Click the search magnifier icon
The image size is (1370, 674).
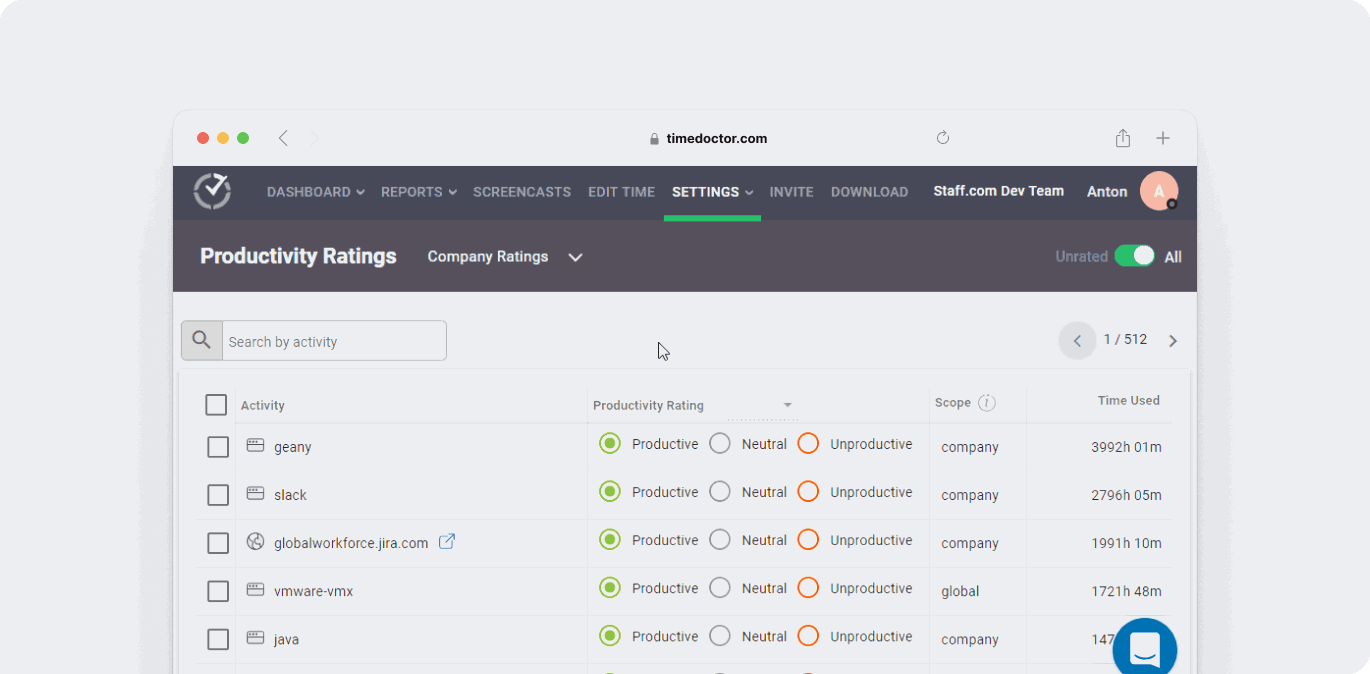tap(202, 341)
